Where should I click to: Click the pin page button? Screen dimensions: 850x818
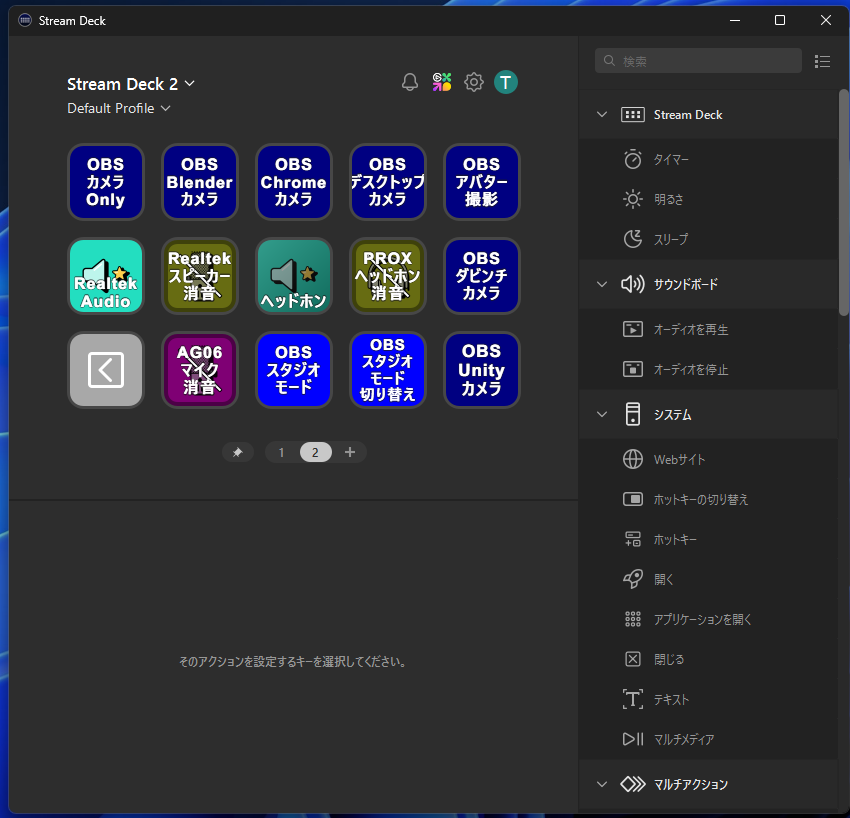237,452
